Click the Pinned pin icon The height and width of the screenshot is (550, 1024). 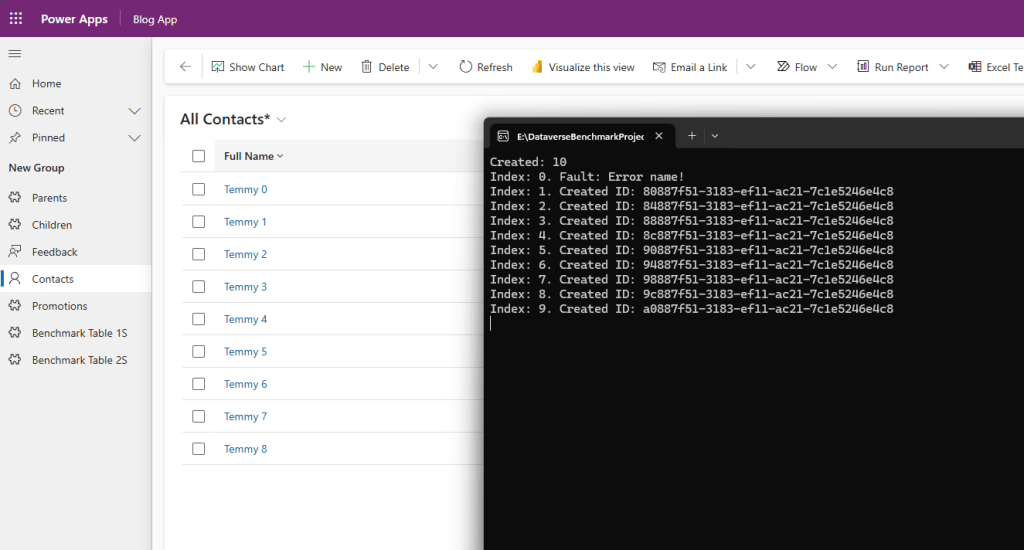tap(15, 138)
